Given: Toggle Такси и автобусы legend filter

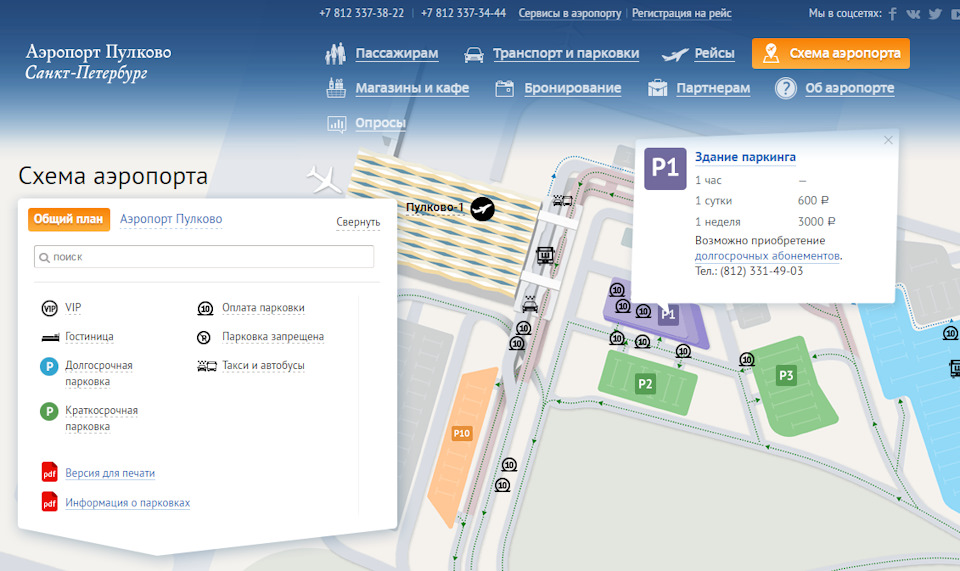Looking at the screenshot, I should pos(263,366).
